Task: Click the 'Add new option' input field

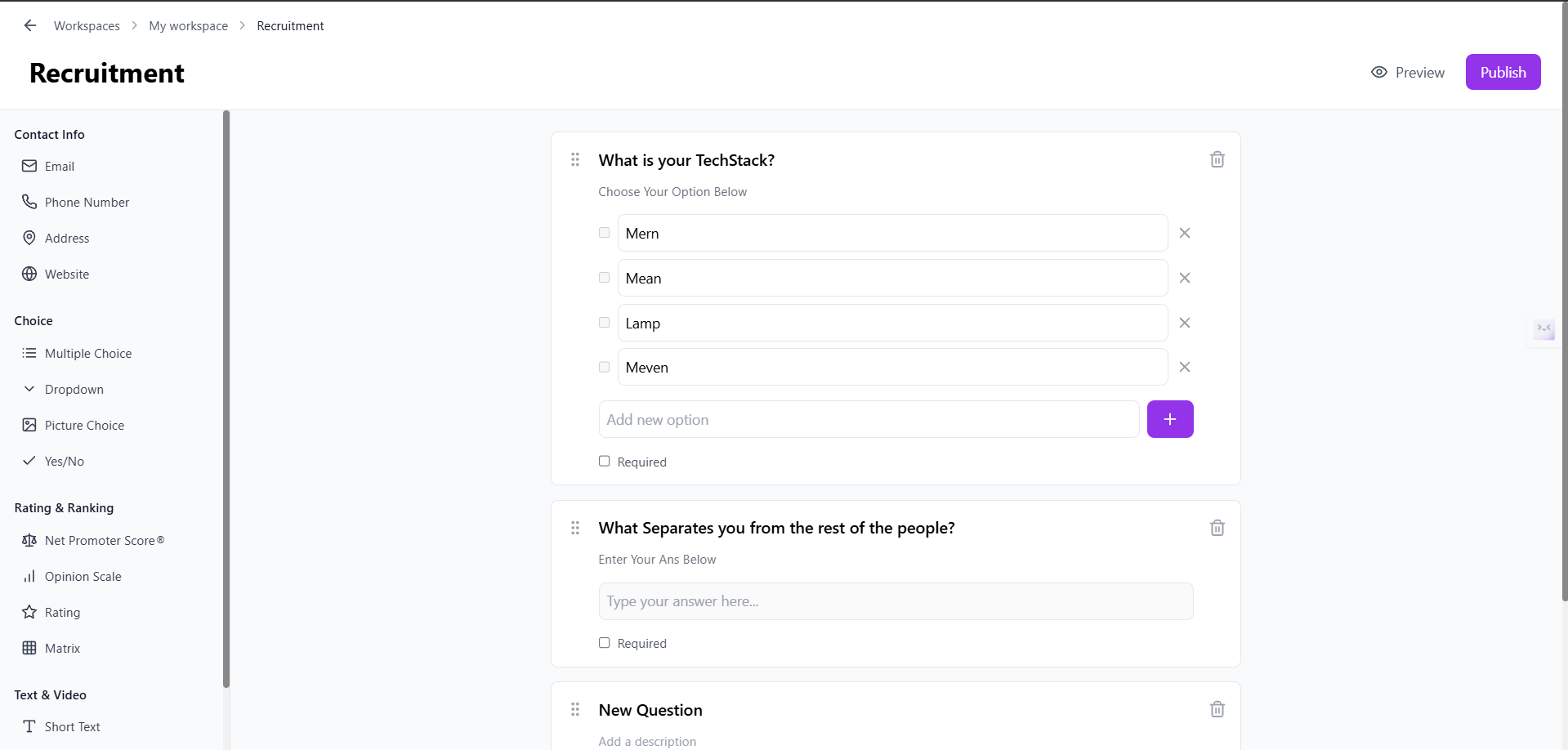Action: 869,419
